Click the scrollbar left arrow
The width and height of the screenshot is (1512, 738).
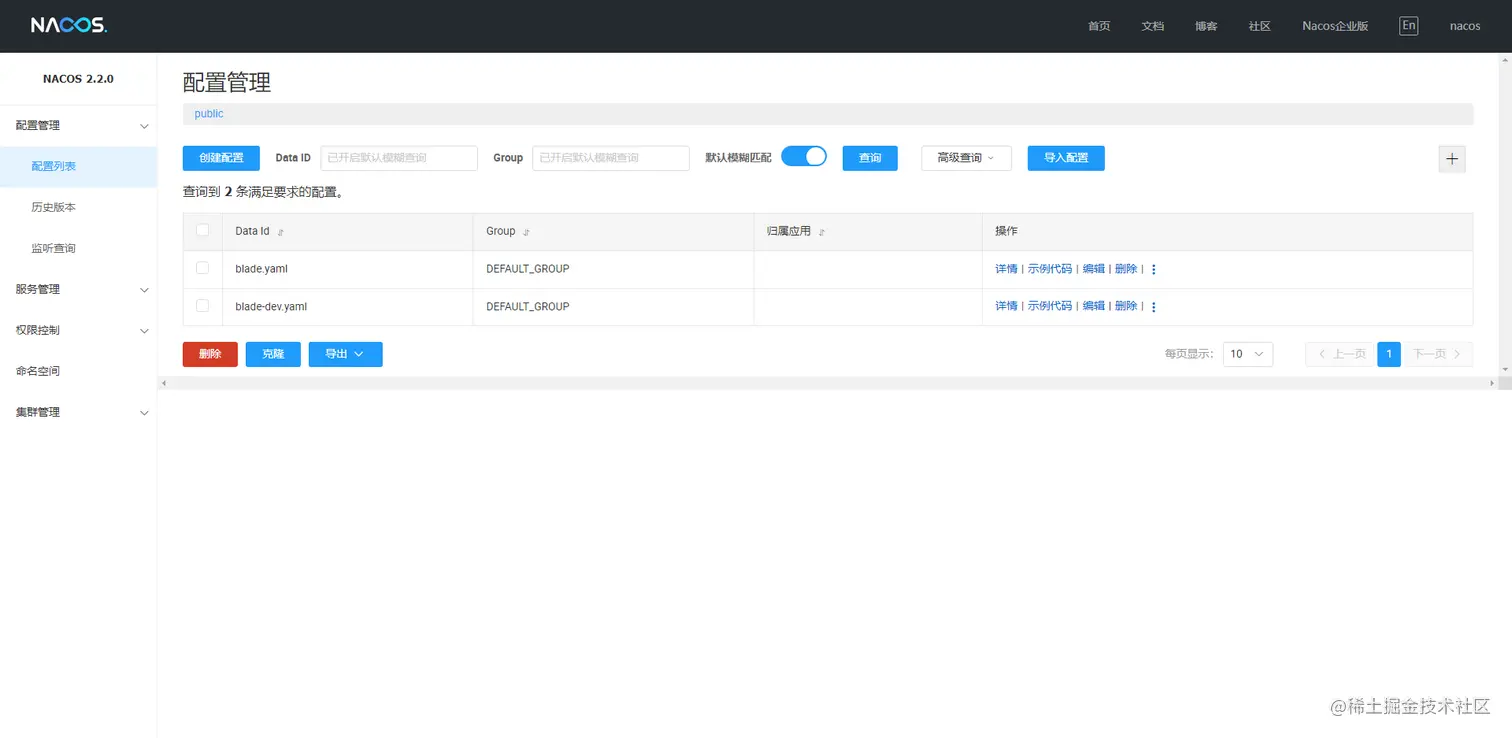click(x=164, y=383)
